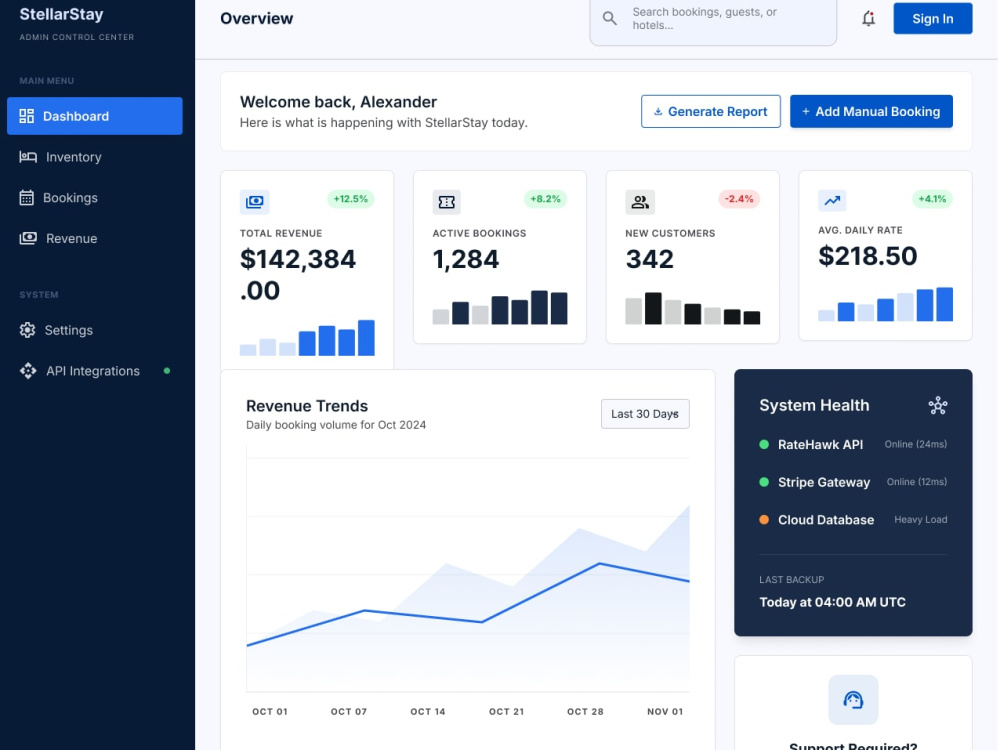Click the $218.50 daily rate value
This screenshot has height=750, width=1000.
pos(867,256)
